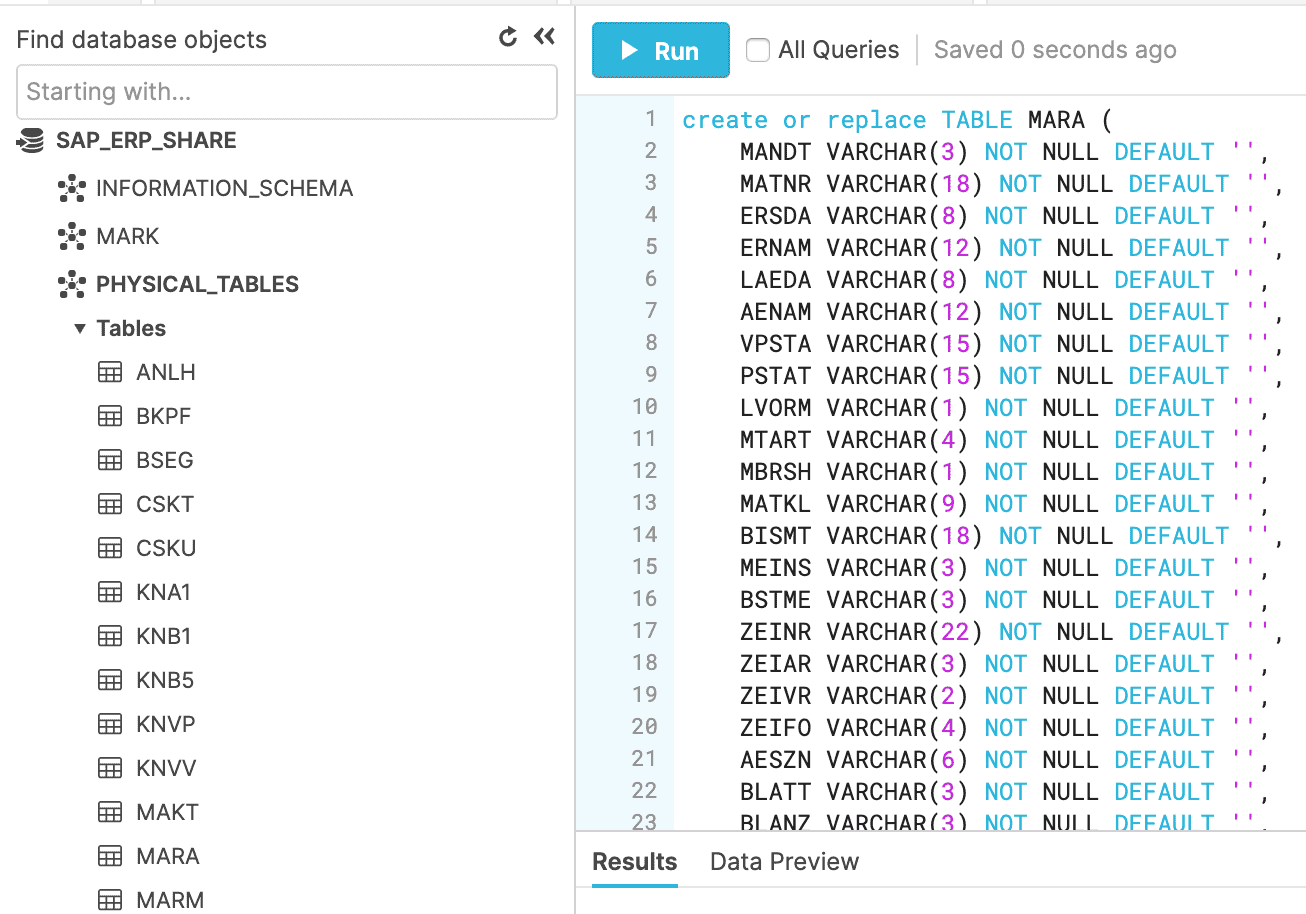Open the CSKU table entry
This screenshot has height=914, width=1306.
pyautogui.click(x=166, y=549)
